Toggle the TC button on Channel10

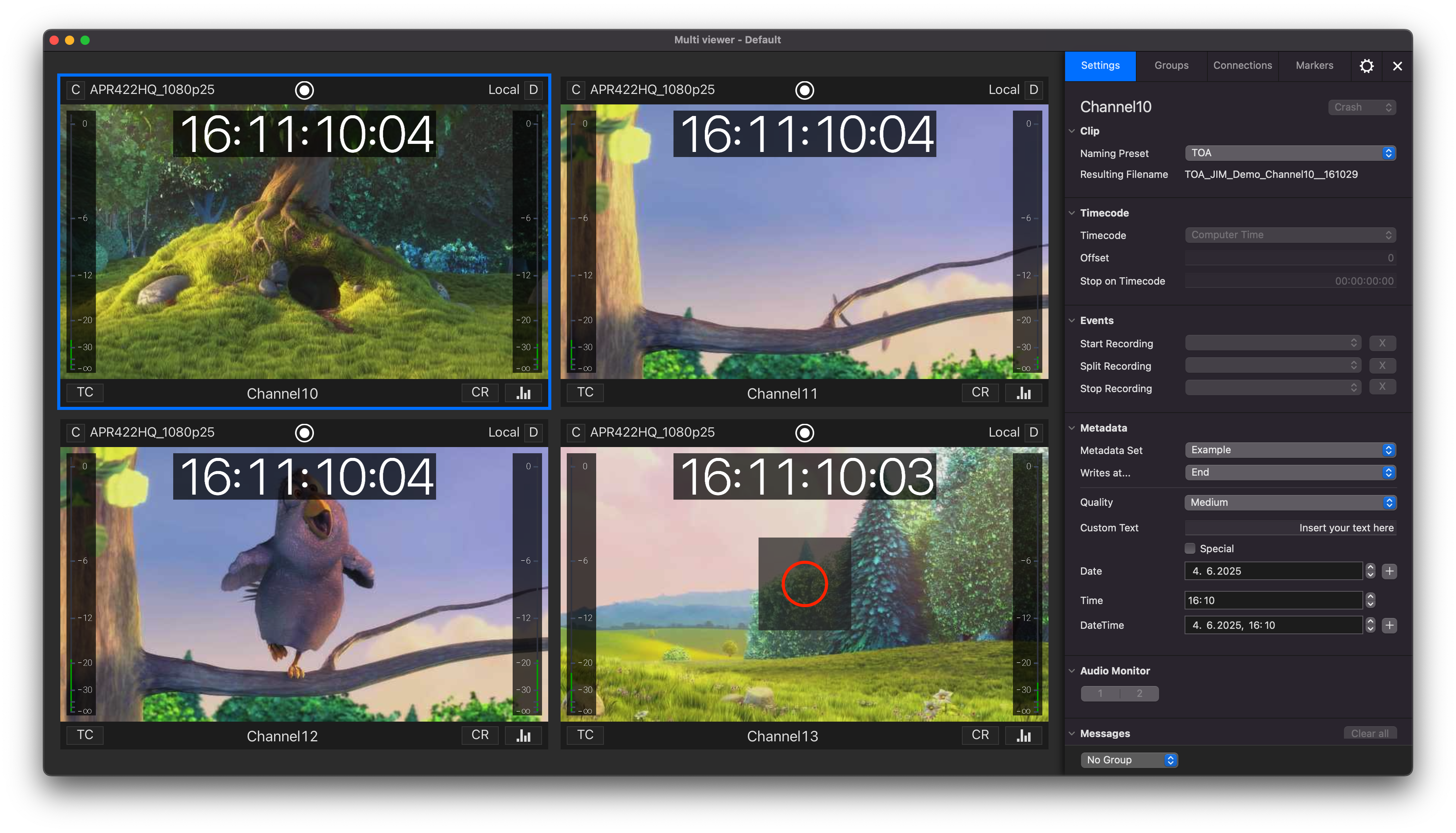pos(85,393)
